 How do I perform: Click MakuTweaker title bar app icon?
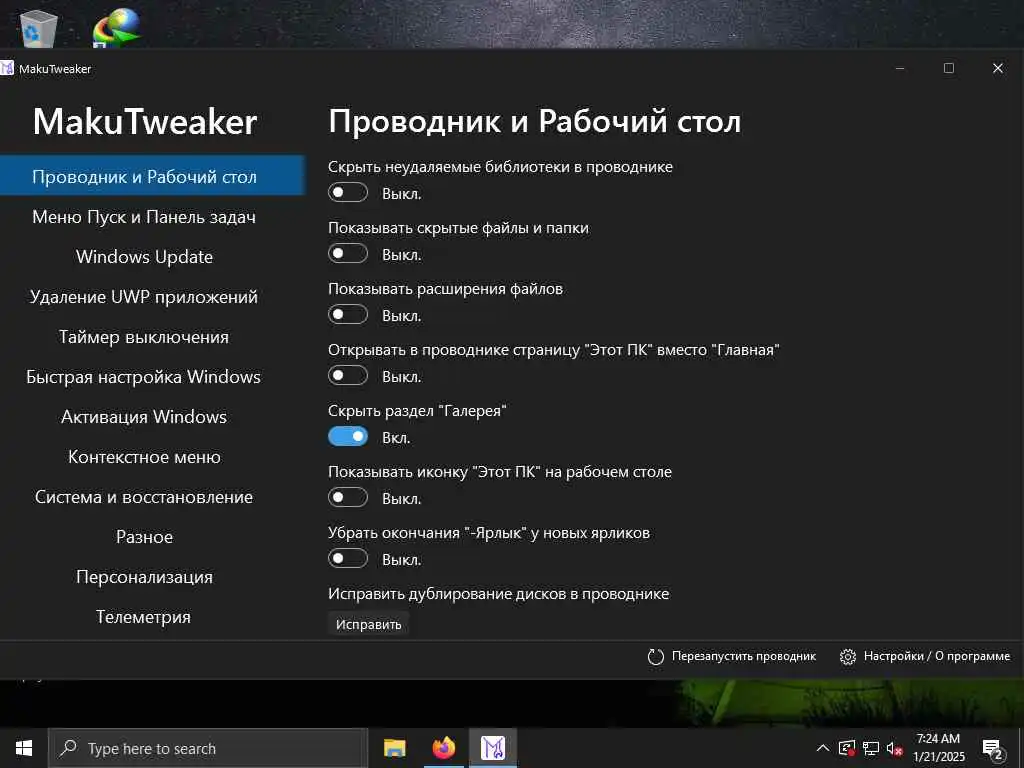(7, 68)
